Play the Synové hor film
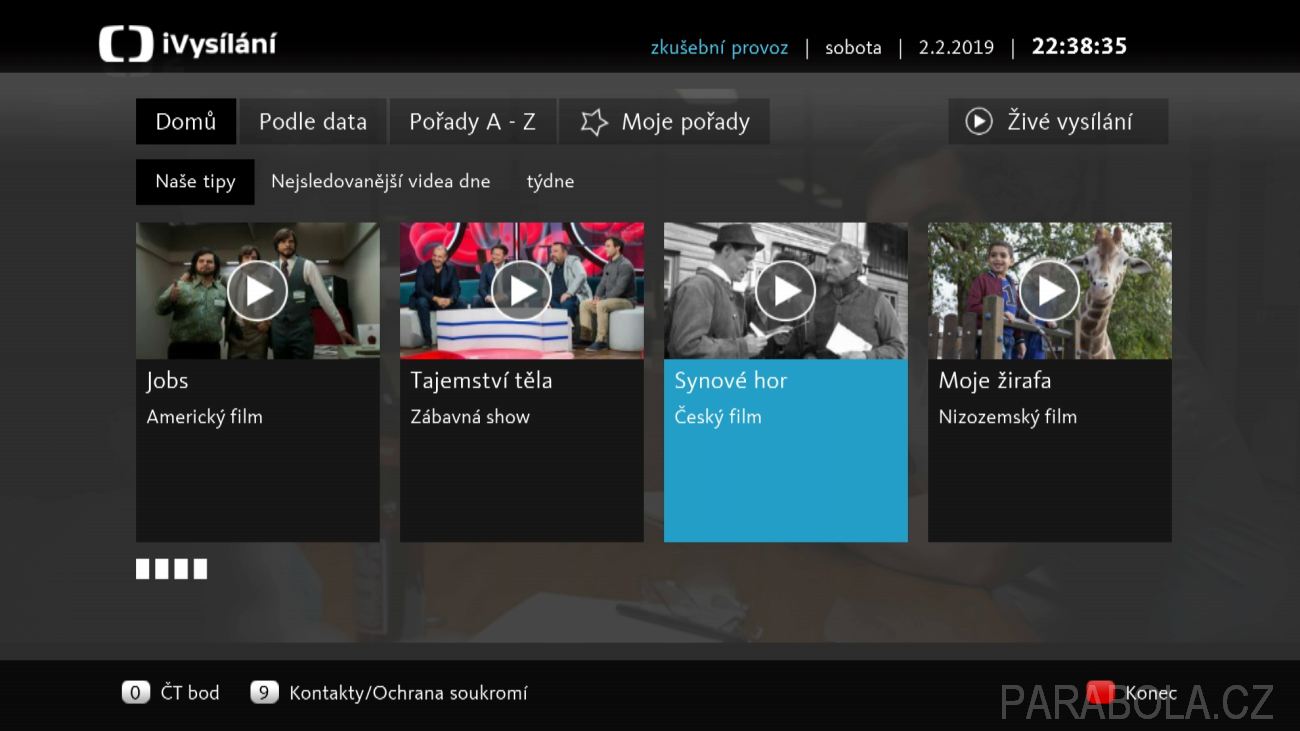Image resolution: width=1300 pixels, height=731 pixels. pos(786,291)
